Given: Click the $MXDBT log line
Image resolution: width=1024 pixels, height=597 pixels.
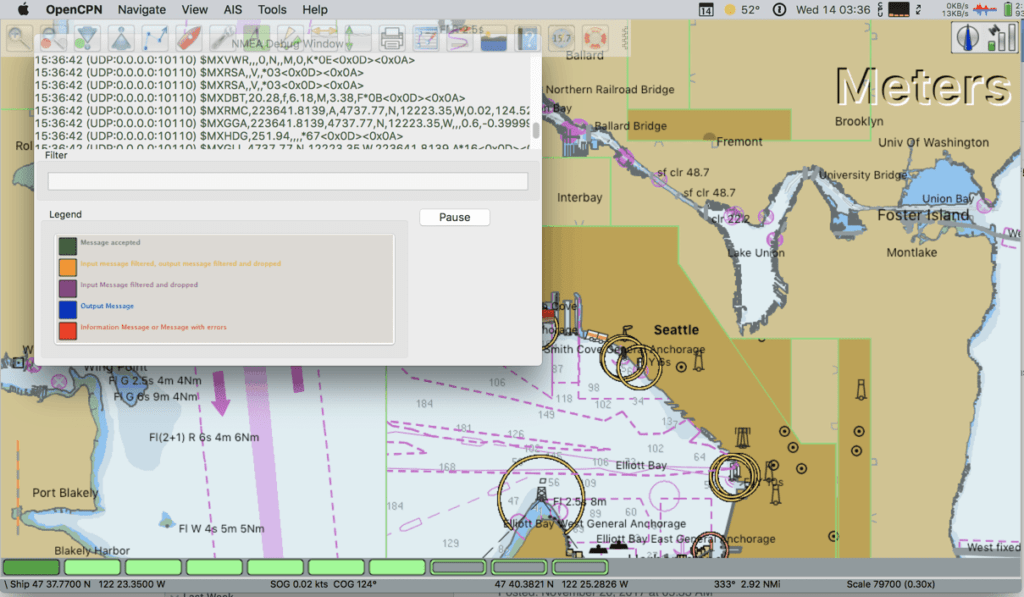Looking at the screenshot, I should click(x=250, y=98).
